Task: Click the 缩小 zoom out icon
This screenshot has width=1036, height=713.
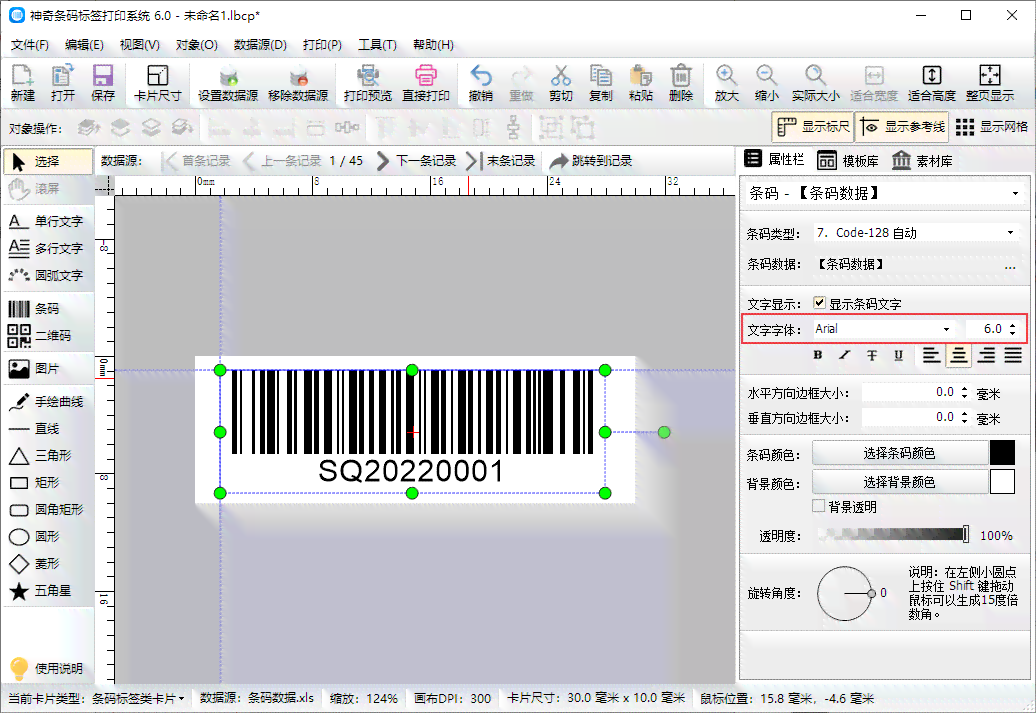Action: coord(766,83)
